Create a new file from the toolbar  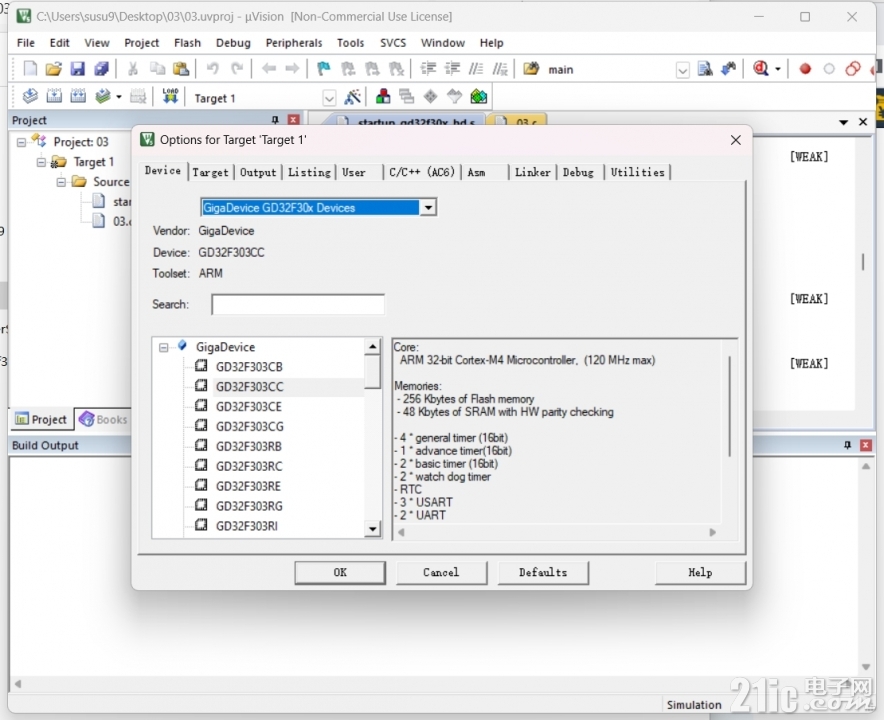[x=30, y=69]
